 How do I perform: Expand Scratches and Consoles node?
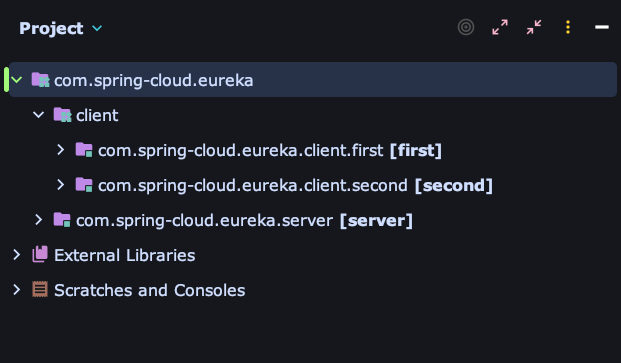tap(17, 290)
